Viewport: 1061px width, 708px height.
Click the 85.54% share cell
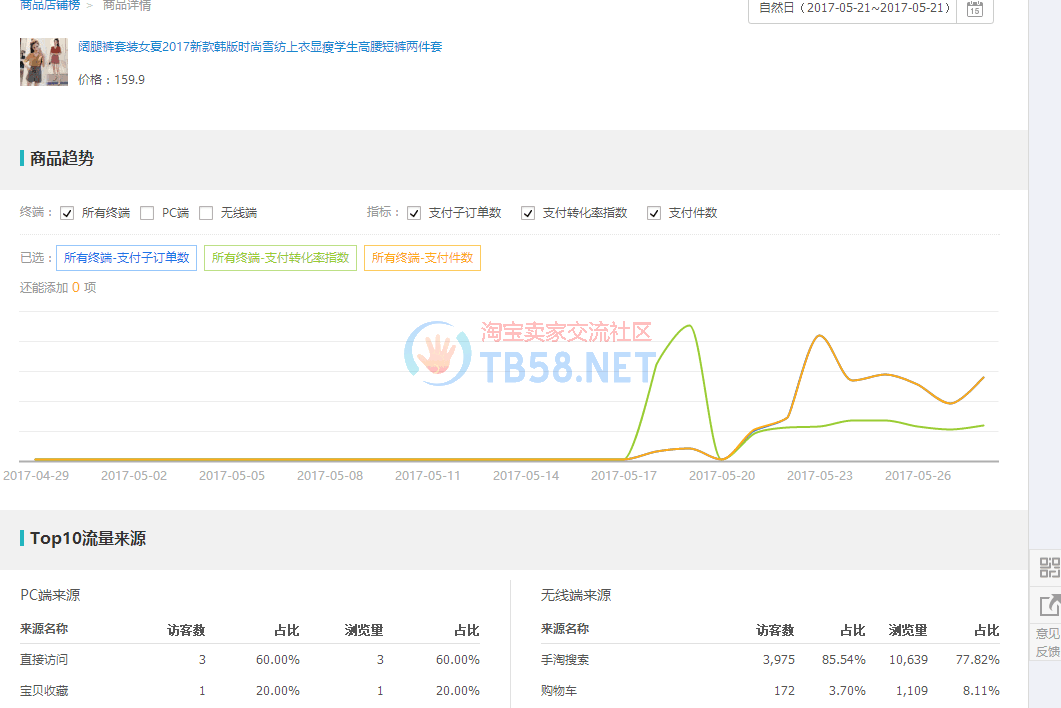click(844, 659)
